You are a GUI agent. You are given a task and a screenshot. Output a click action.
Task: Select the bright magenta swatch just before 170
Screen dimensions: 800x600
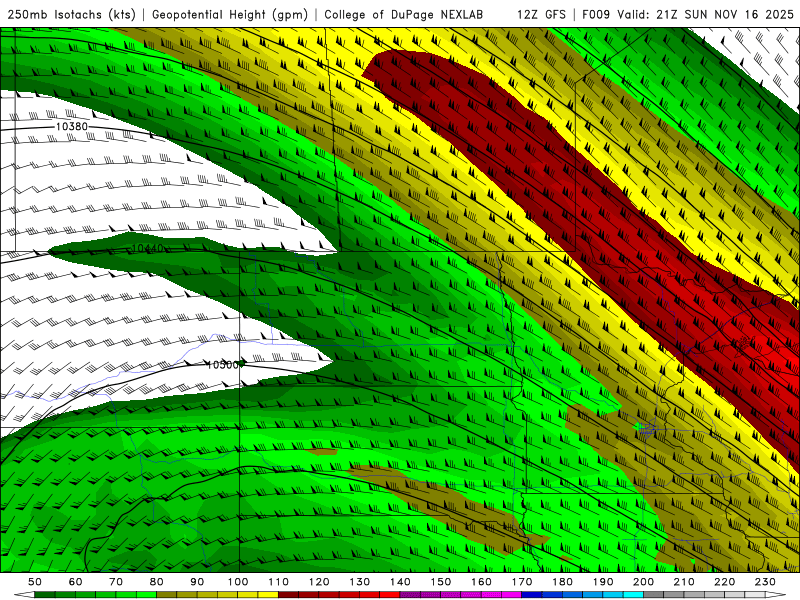coord(511,594)
